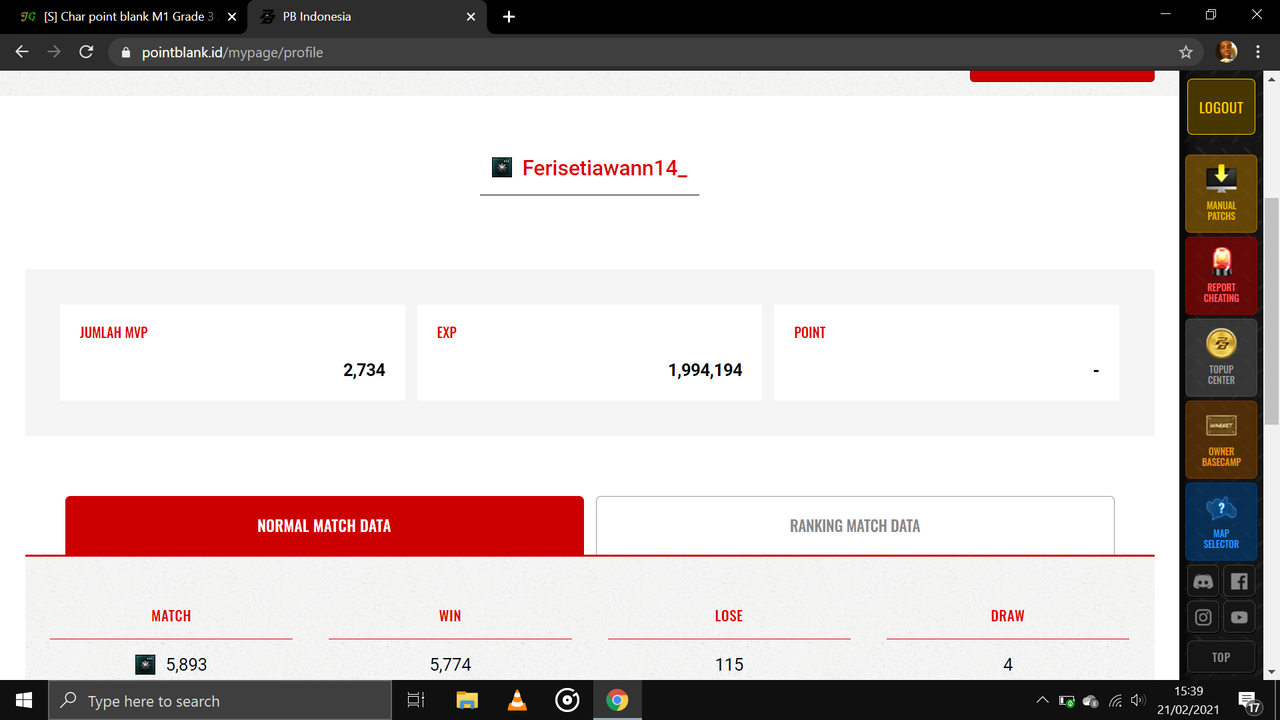Open the volume control icon
1280x720 pixels.
1138,701
